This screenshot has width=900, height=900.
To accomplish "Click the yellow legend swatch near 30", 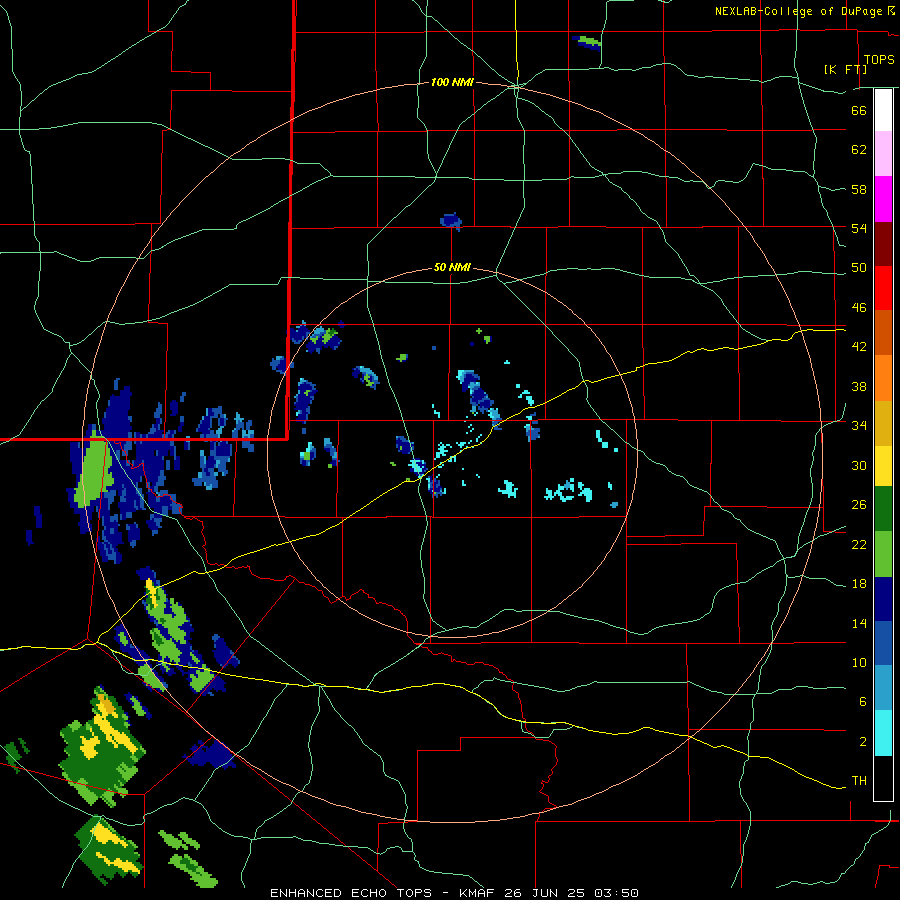I will pyautogui.click(x=883, y=466).
